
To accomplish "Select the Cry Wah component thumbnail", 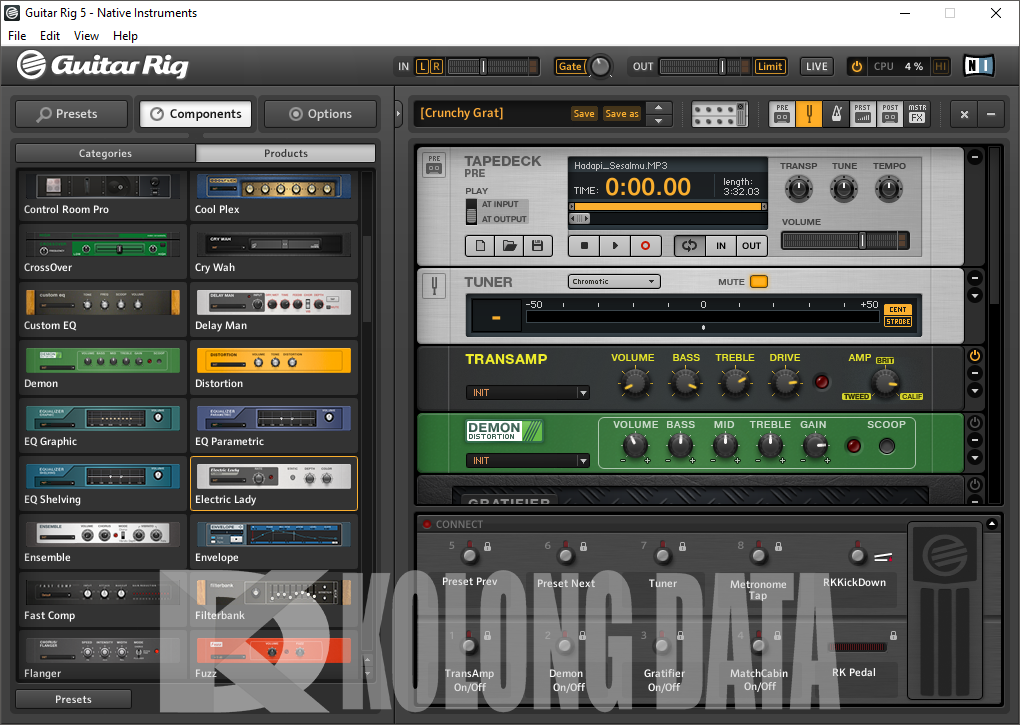I will click(274, 251).
